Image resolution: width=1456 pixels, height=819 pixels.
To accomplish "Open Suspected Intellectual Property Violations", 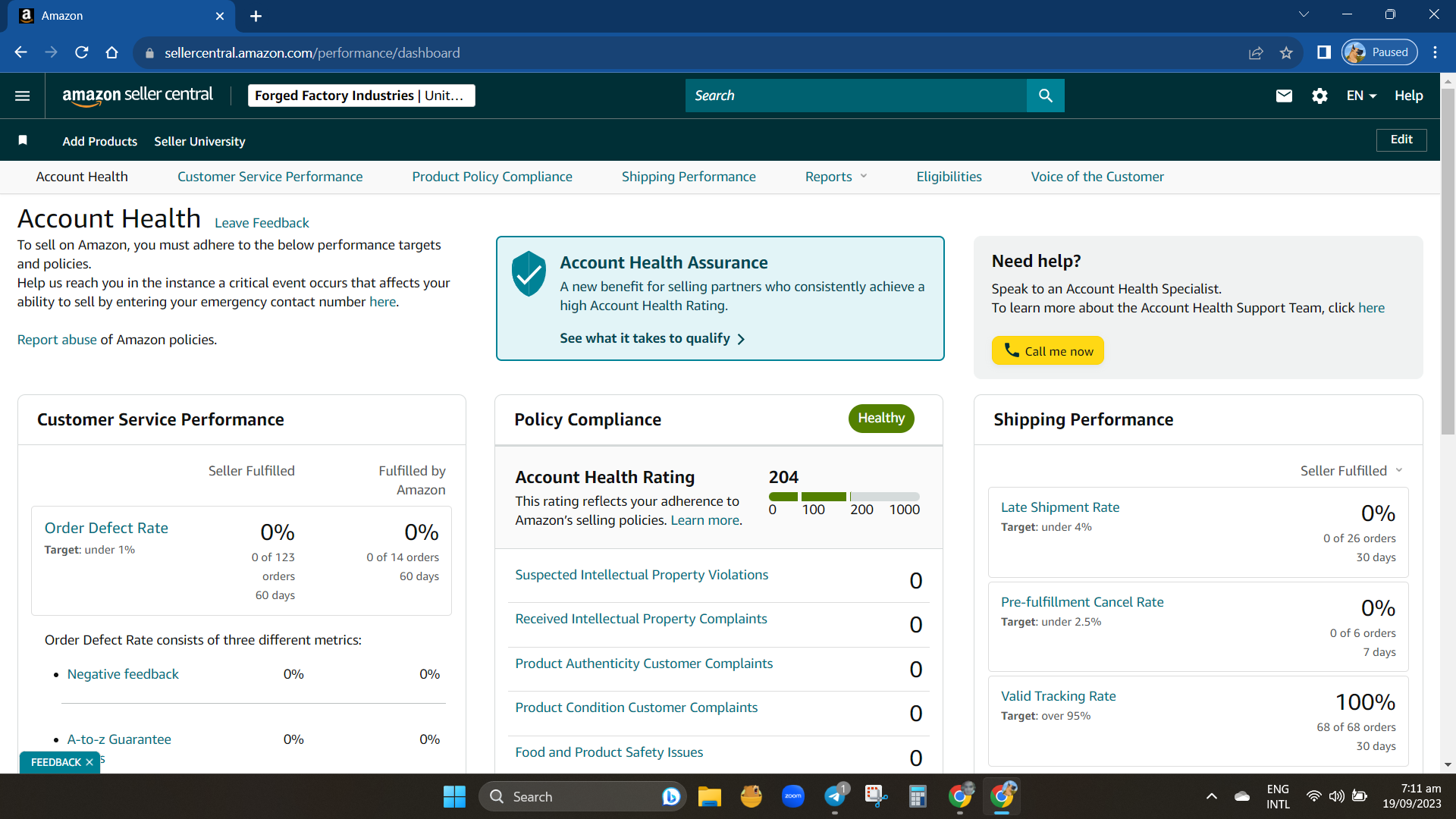I will coord(642,575).
